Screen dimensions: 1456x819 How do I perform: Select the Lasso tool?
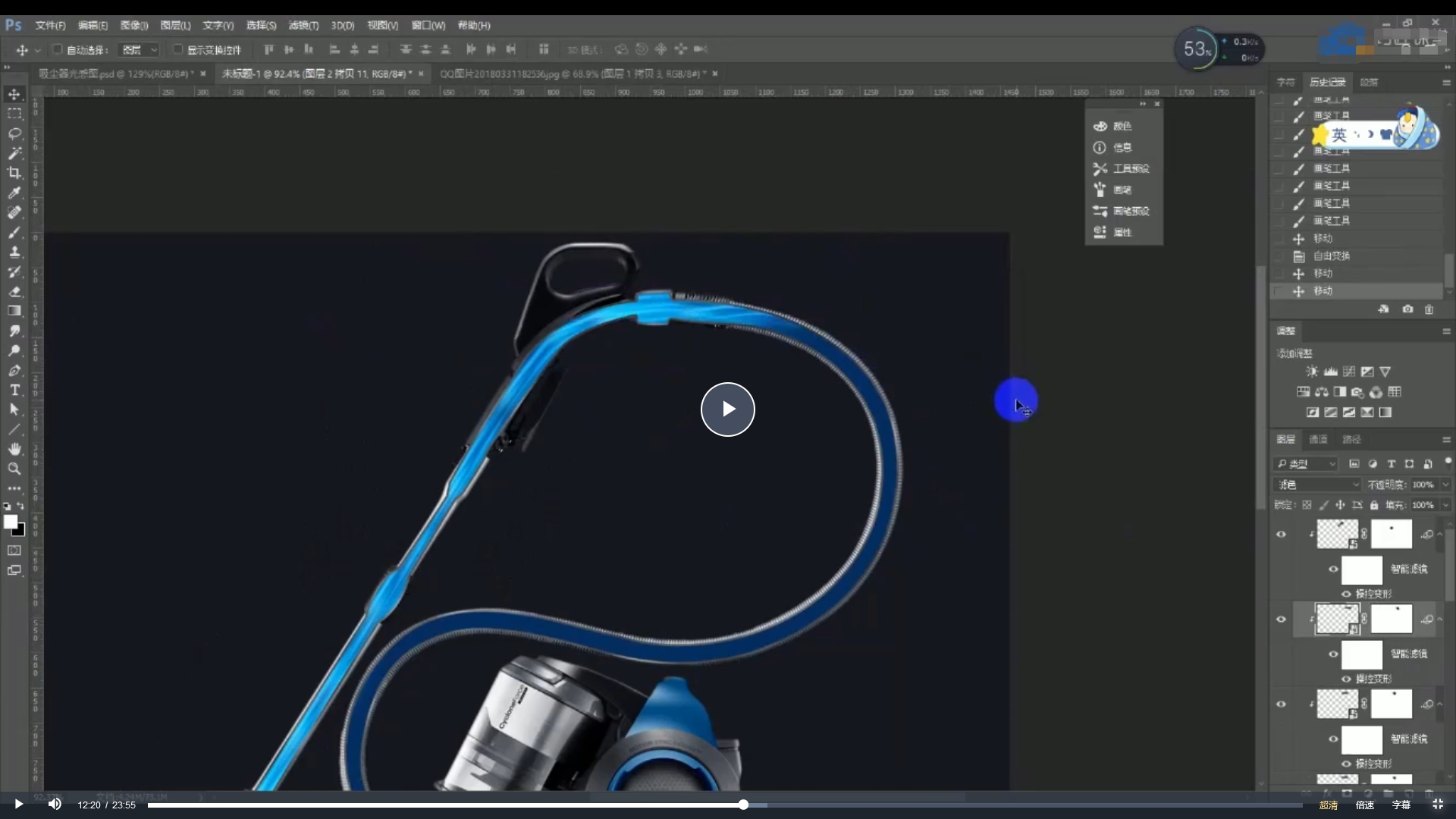coord(14,133)
